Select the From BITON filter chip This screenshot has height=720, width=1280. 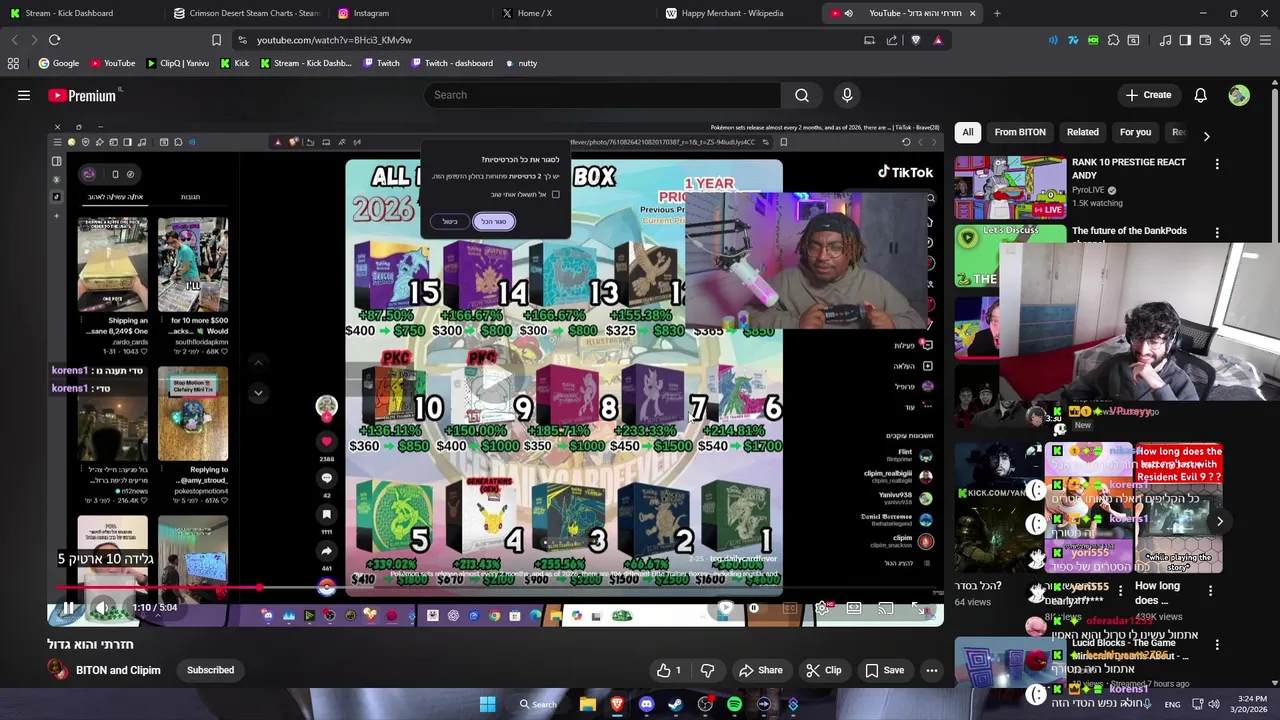(1020, 132)
